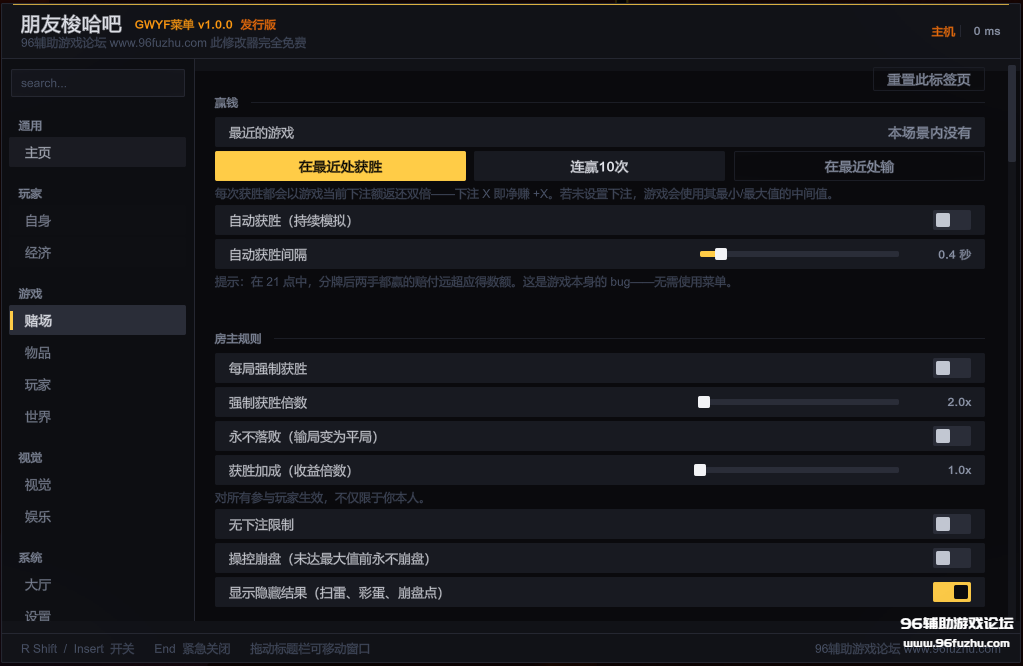
Task: Open the 经济 sidebar tab
Action: tap(98, 253)
